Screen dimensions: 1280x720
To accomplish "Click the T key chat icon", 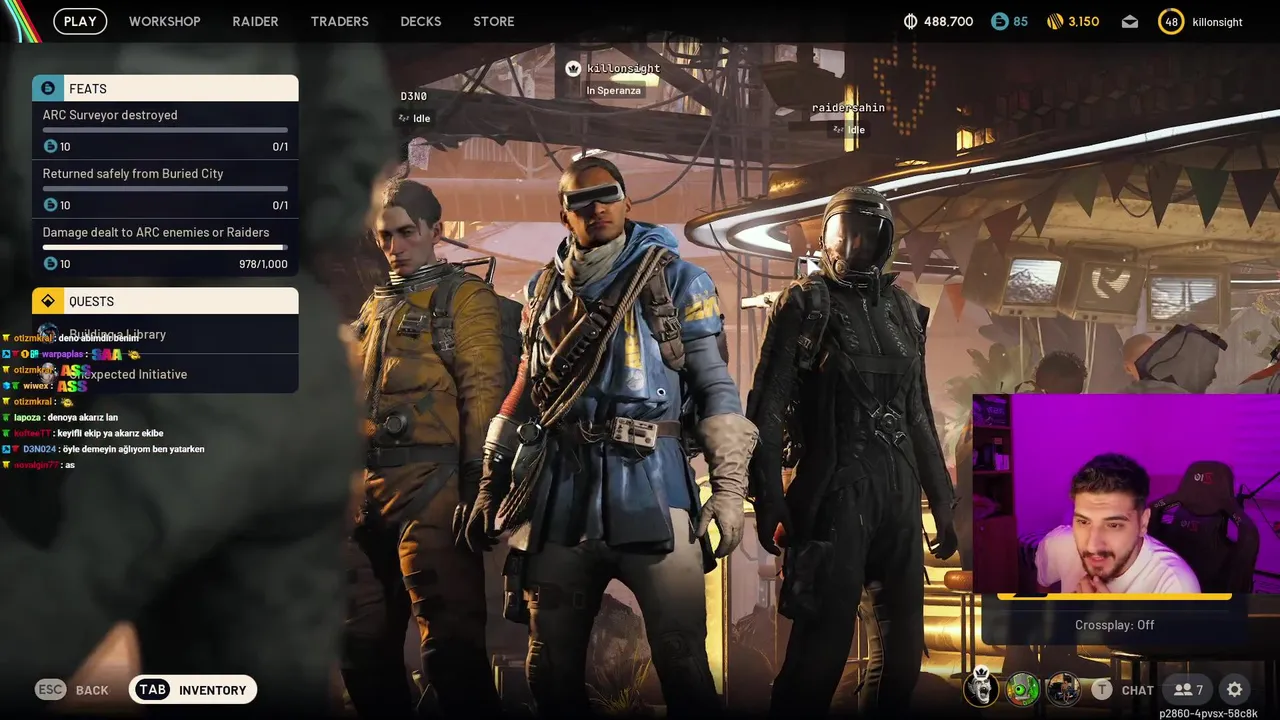I will tap(1101, 690).
